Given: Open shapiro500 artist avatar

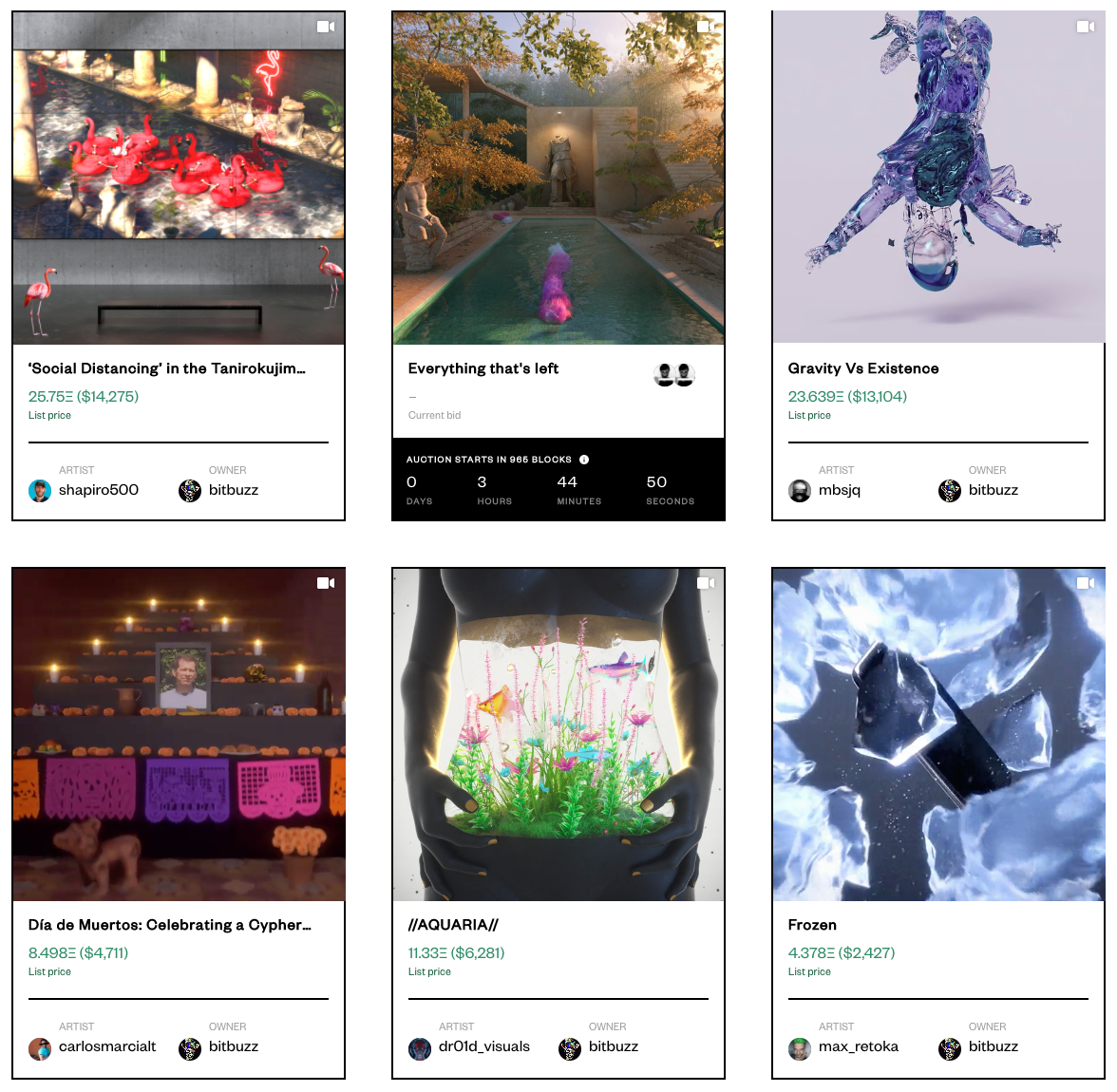Looking at the screenshot, I should (40, 491).
